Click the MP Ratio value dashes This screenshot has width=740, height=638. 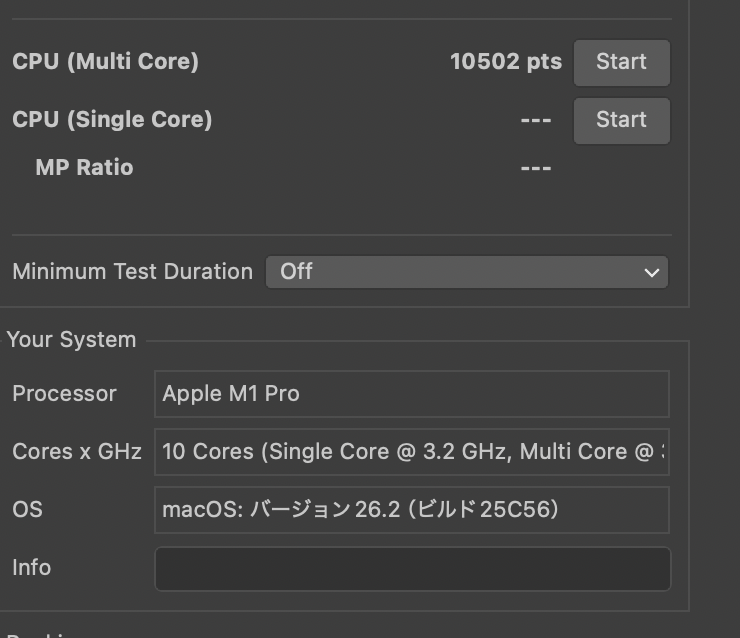coord(536,168)
